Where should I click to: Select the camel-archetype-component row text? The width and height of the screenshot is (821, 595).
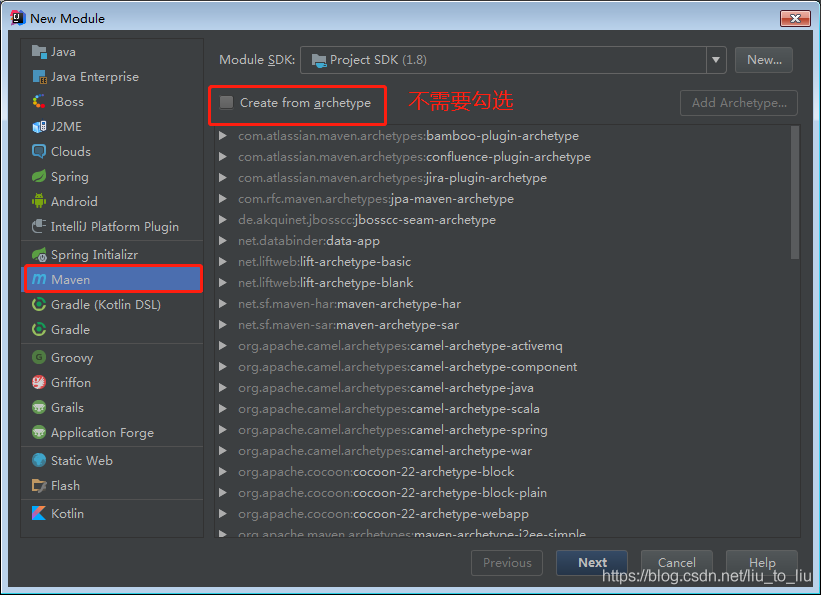pos(407,367)
